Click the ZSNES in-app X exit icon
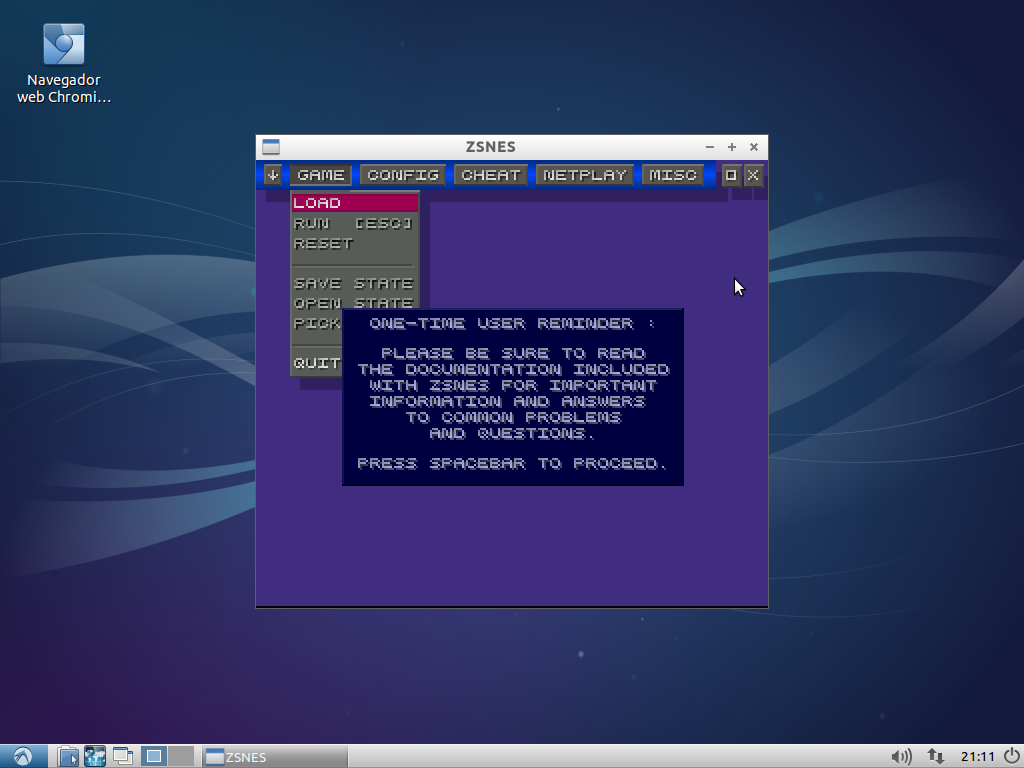1024x768 pixels. [753, 175]
